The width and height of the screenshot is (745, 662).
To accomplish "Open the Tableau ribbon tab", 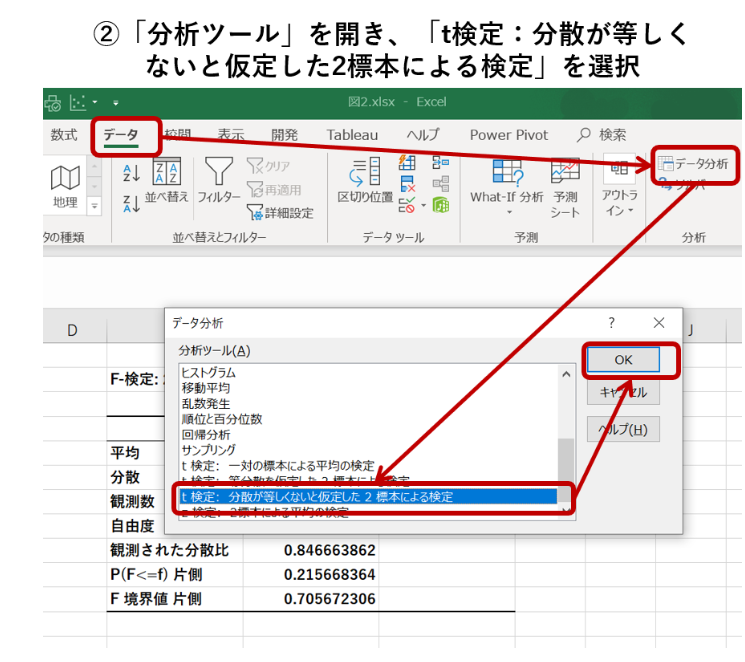I will point(352,135).
